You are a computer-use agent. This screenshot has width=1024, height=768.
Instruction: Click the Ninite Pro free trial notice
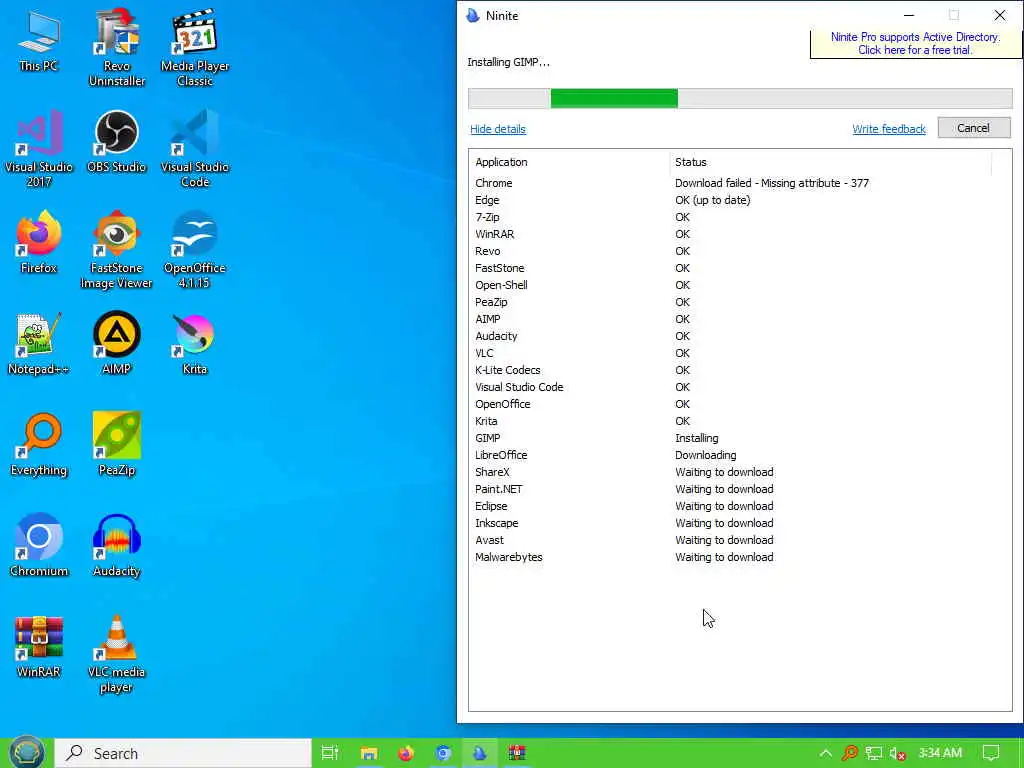pos(915,44)
